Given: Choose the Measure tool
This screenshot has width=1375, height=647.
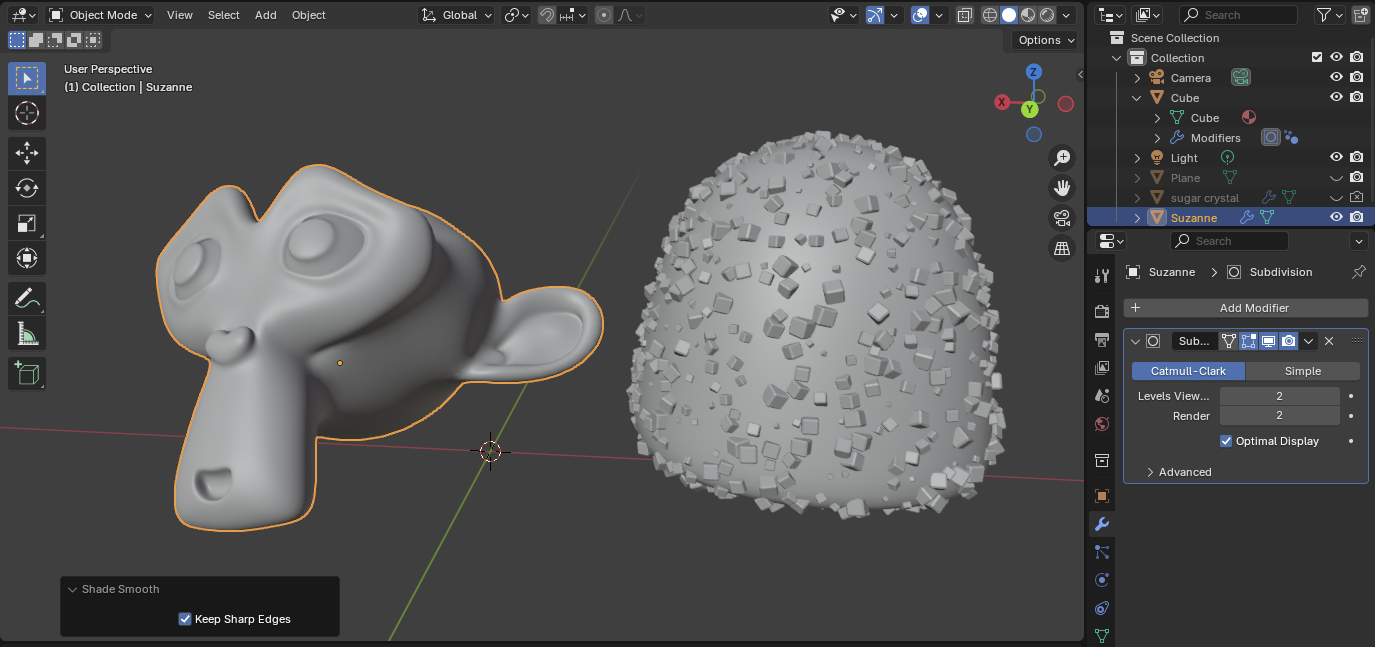Looking at the screenshot, I should pyautogui.click(x=27, y=333).
